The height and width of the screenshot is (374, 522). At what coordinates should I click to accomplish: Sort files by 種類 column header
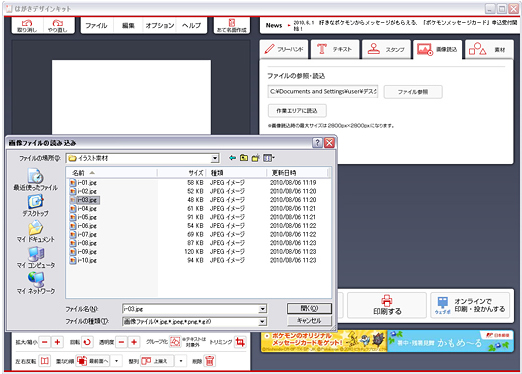(237, 173)
